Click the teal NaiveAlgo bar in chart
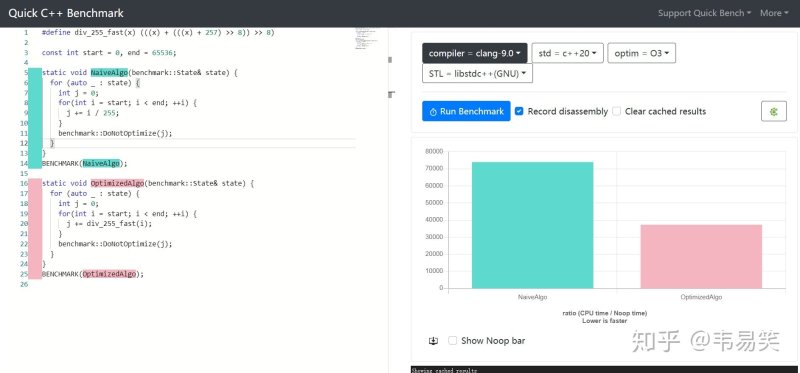Screen dimensions: 800x373 pos(532,225)
